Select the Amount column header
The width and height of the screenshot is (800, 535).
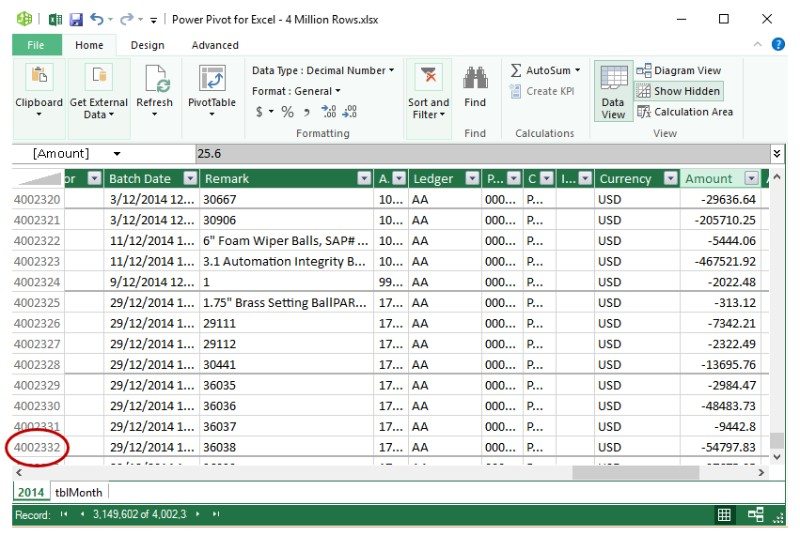point(709,179)
